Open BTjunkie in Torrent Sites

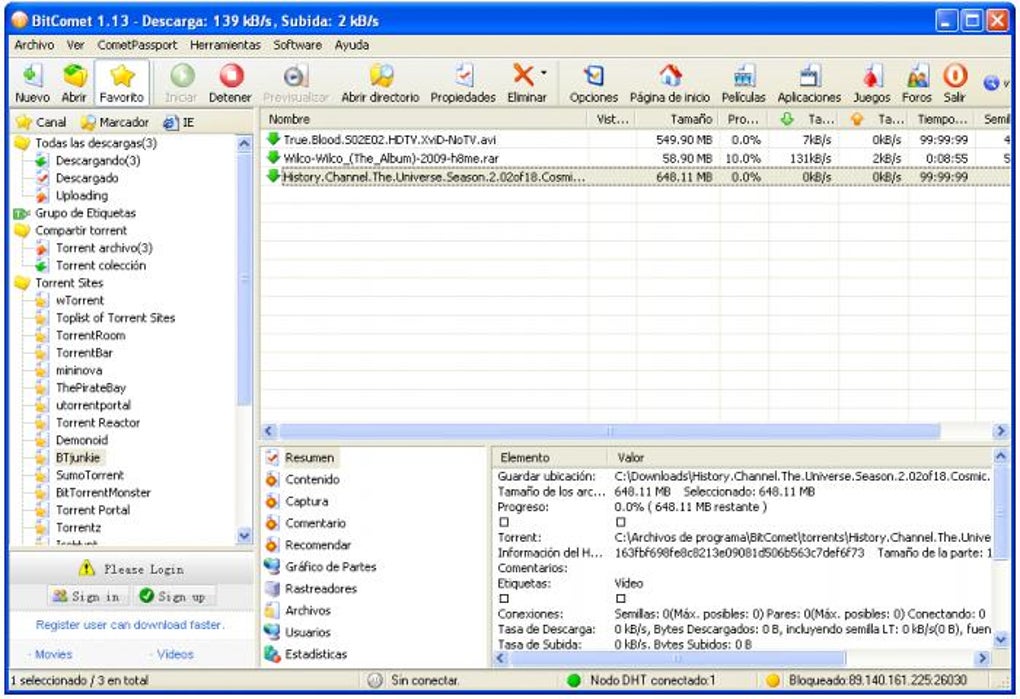click(78, 458)
